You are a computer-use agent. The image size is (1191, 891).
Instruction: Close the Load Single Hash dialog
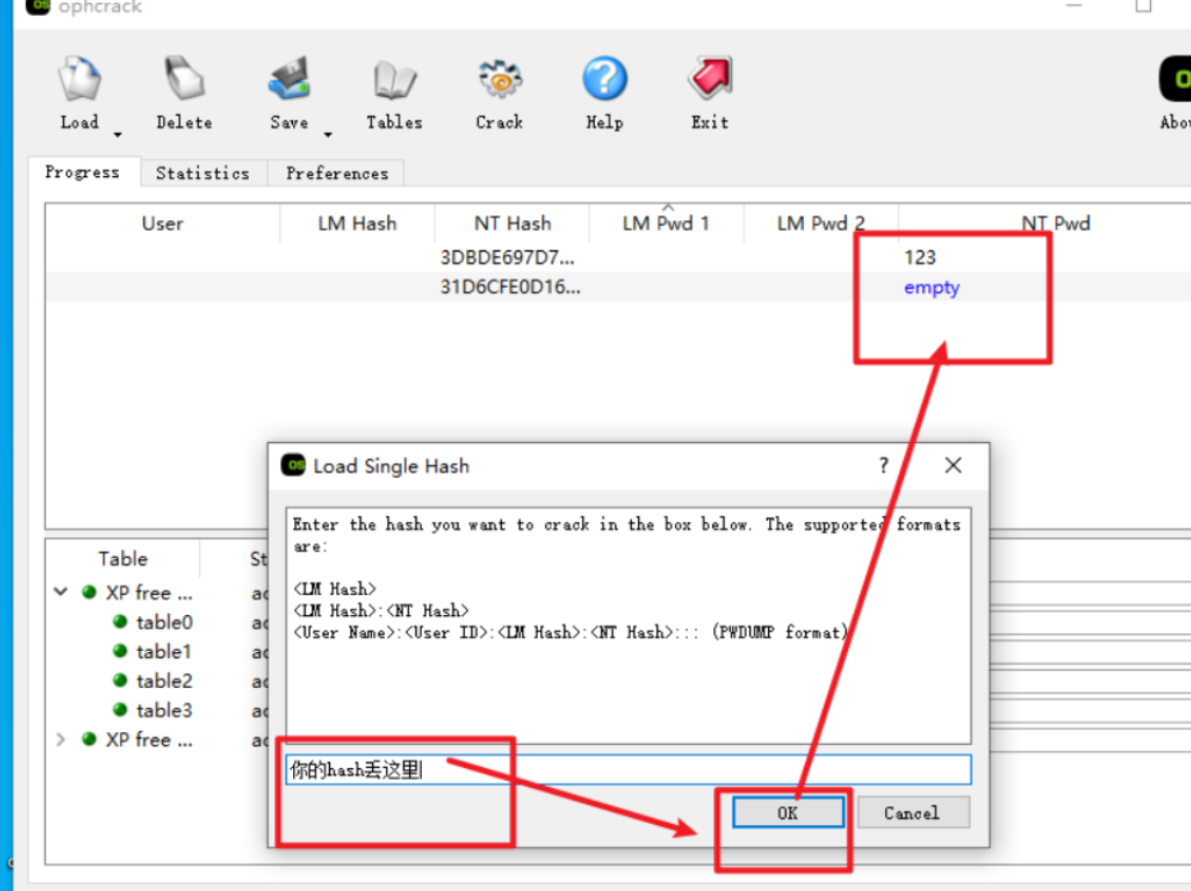(x=953, y=465)
